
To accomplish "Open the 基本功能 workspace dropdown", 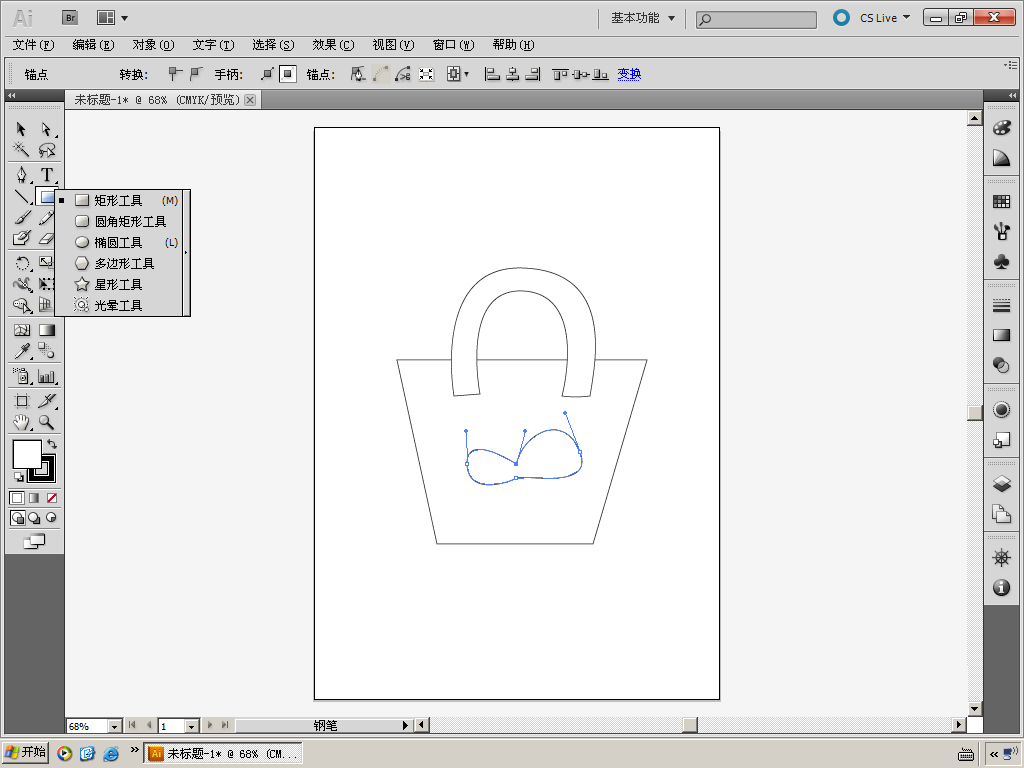I will click(x=643, y=18).
